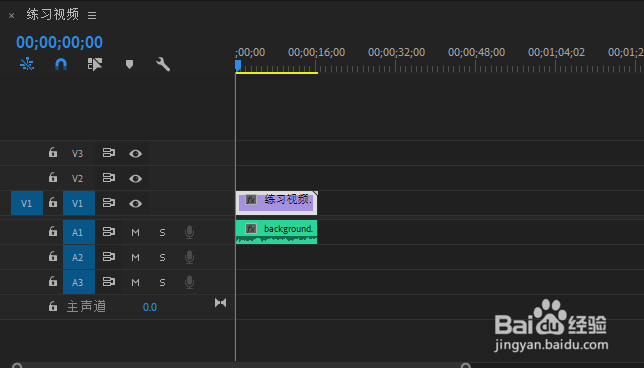This screenshot has height=368, width=644.
Task: Toggle sync lock on V1
Action: pyautogui.click(x=108, y=203)
